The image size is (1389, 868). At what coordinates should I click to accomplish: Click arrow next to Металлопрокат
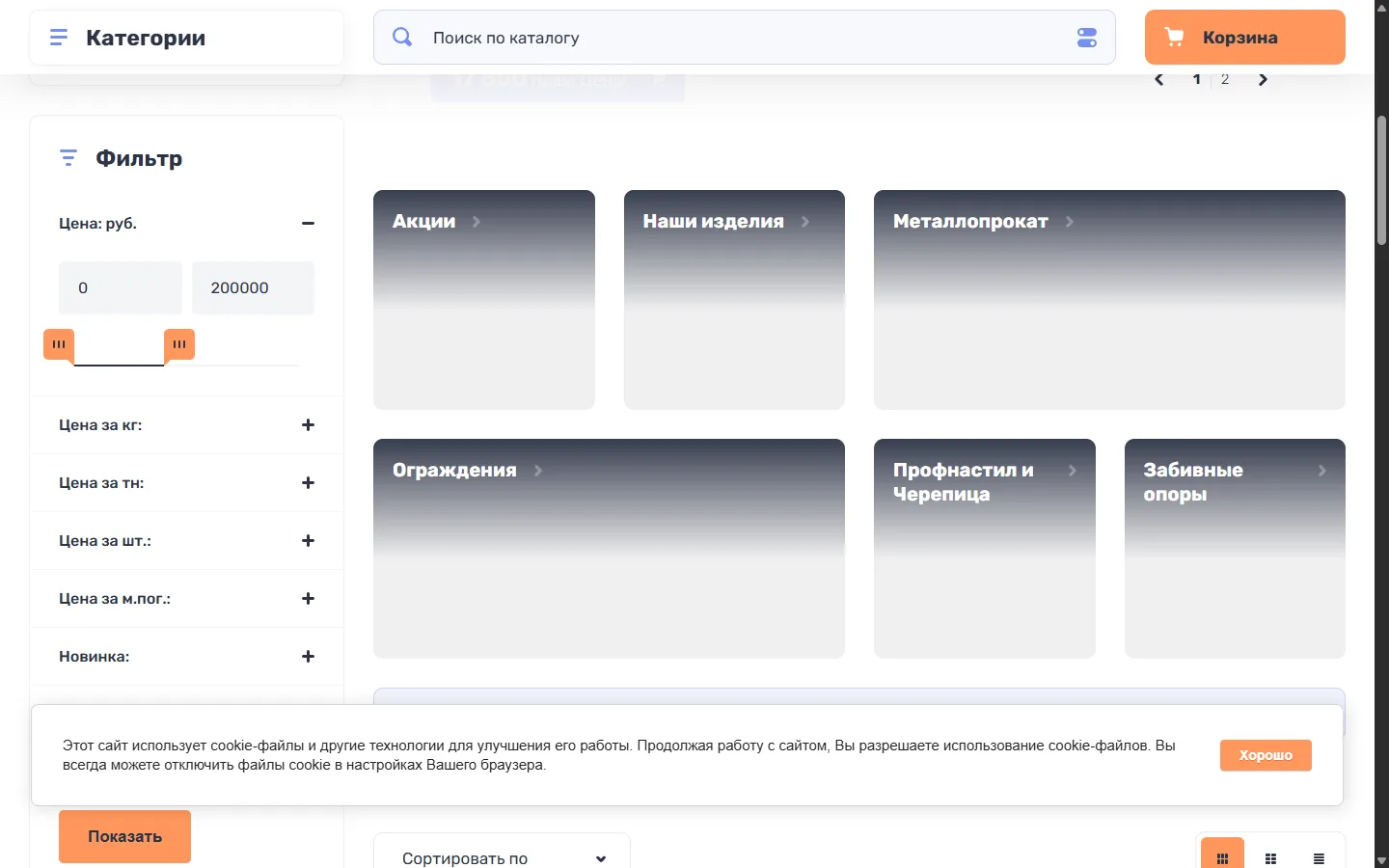click(1070, 222)
